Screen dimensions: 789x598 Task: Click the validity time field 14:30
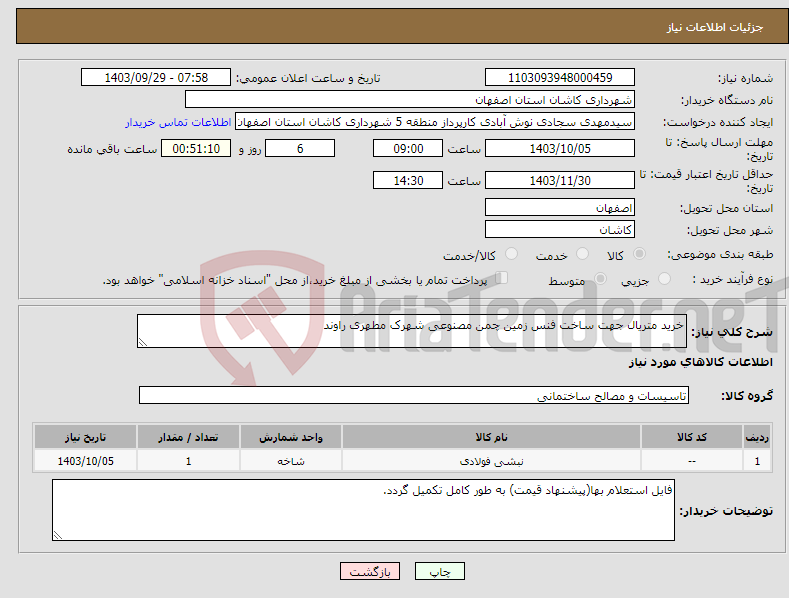click(x=408, y=180)
